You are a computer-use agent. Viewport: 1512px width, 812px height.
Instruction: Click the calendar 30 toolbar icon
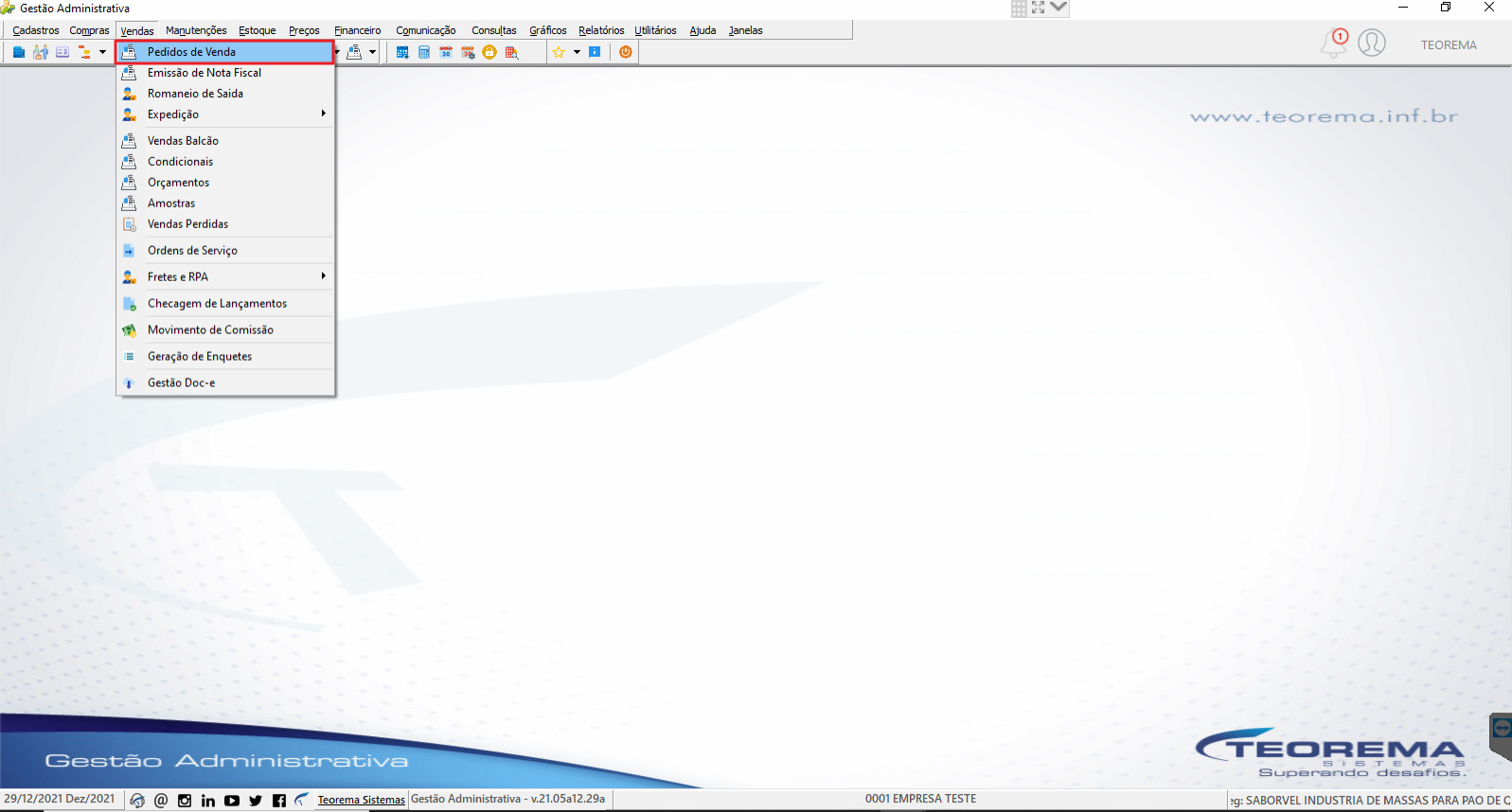coord(446,52)
